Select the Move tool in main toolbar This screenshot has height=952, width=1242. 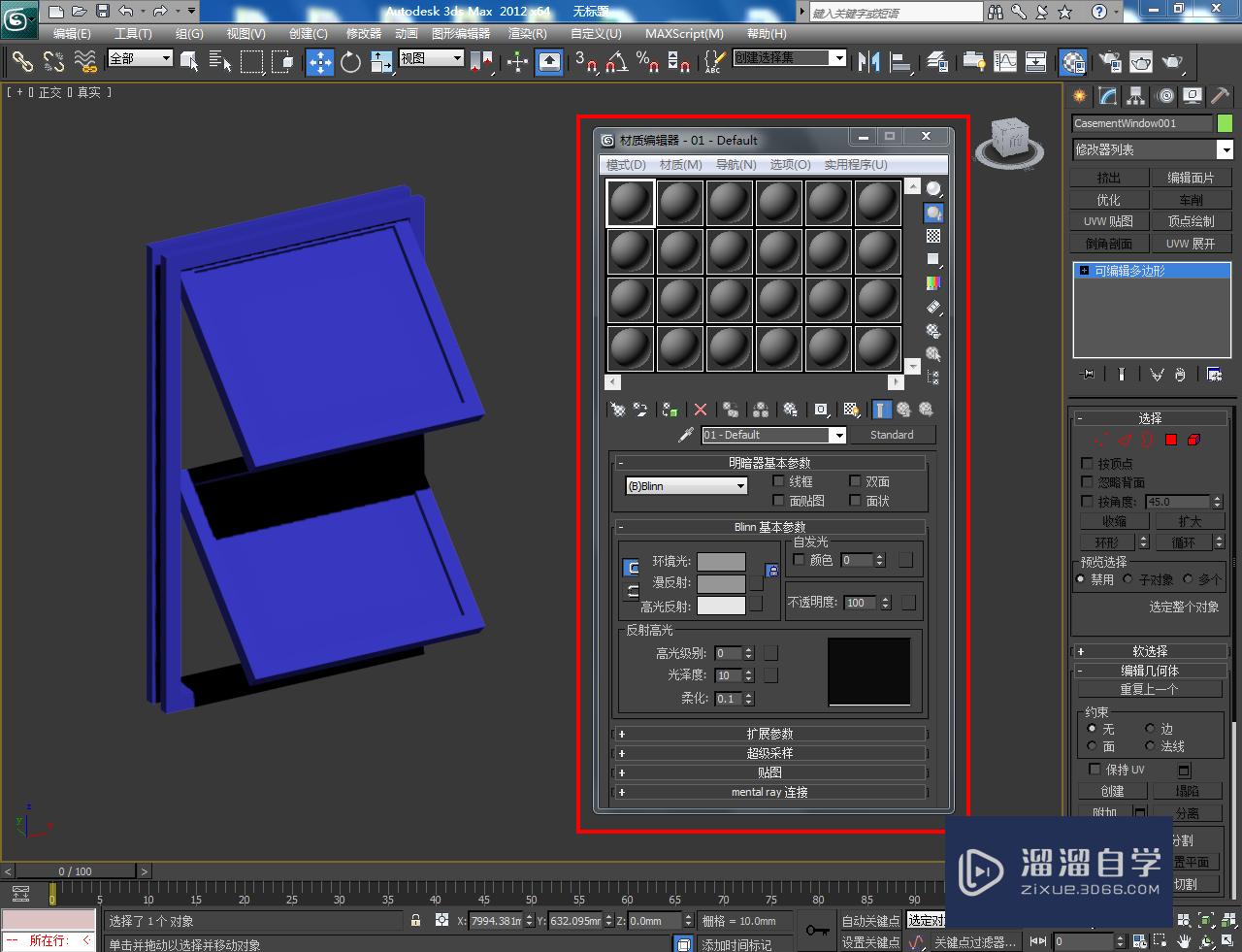(x=320, y=62)
